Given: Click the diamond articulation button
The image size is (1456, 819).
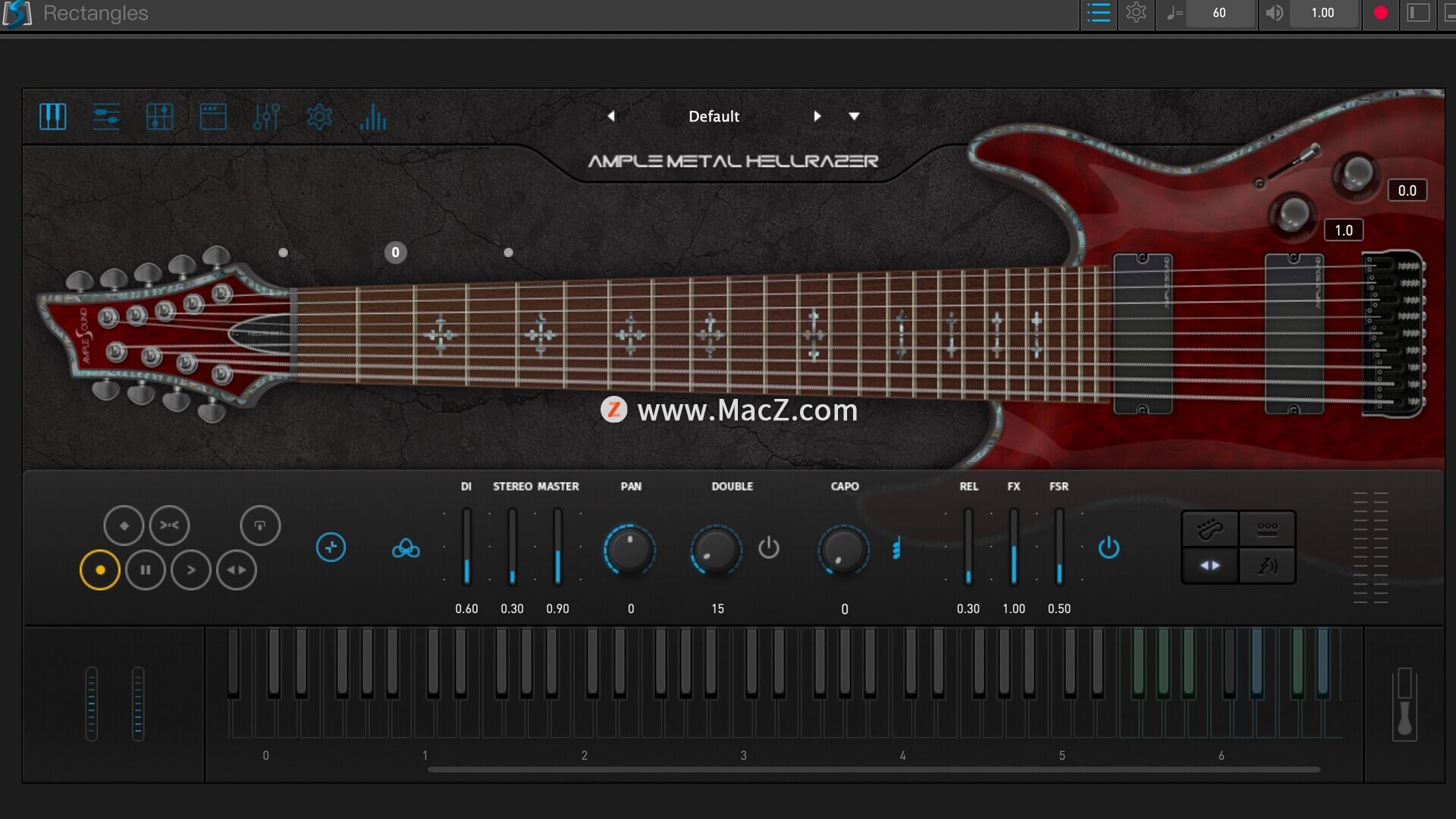Looking at the screenshot, I should (124, 526).
